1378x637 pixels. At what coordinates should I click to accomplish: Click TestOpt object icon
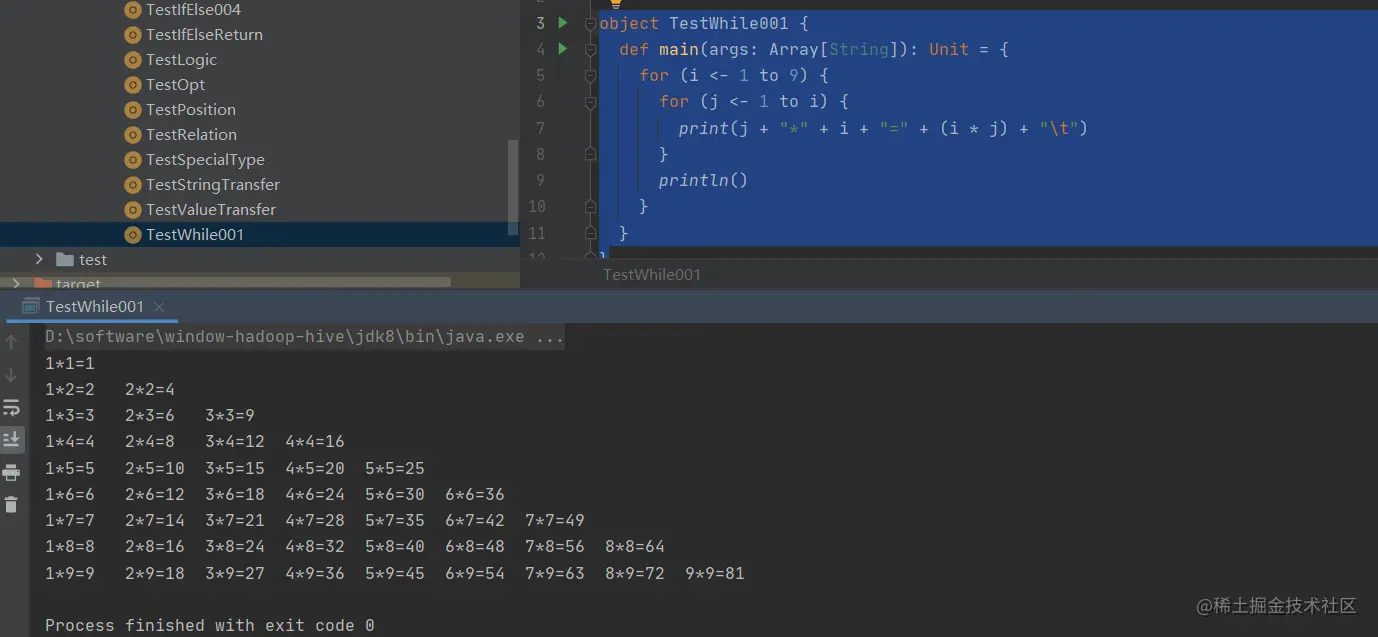coord(133,85)
